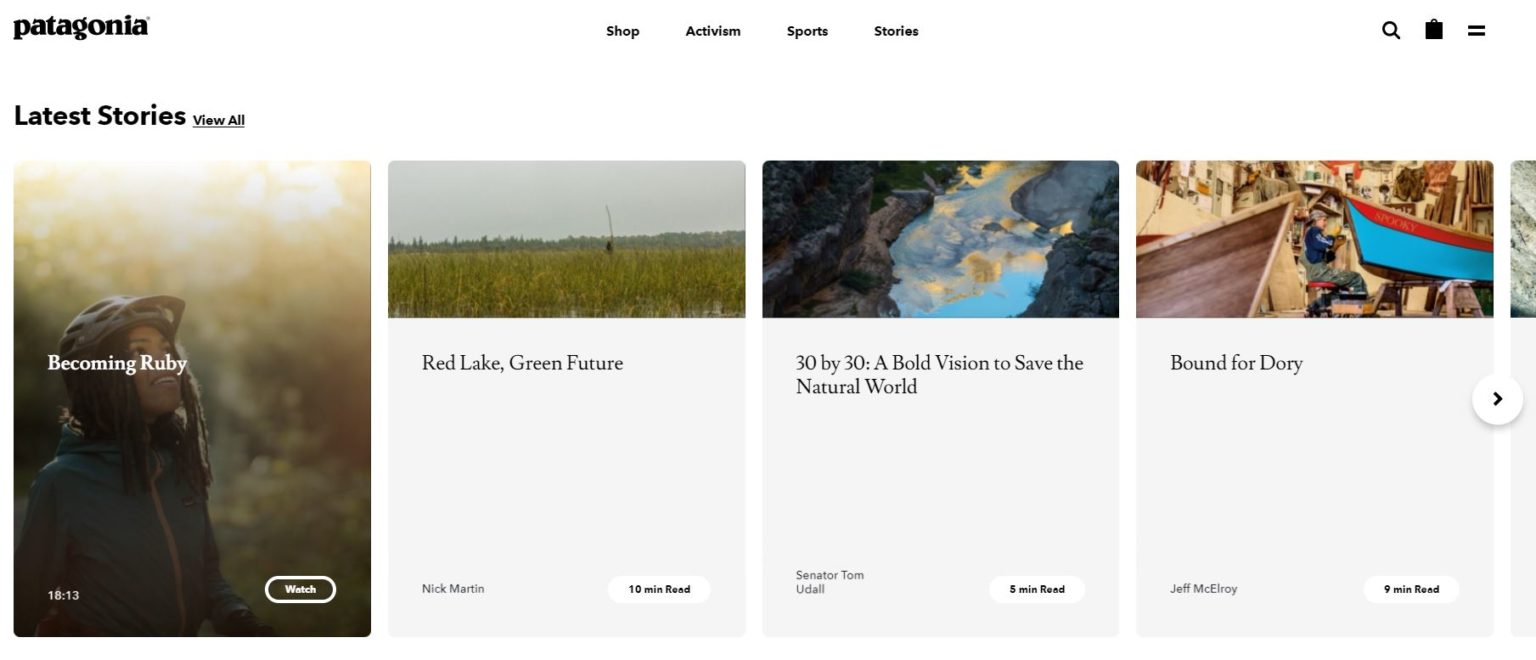
Task: Click the 9 min Read button
Action: pyautogui.click(x=1411, y=589)
